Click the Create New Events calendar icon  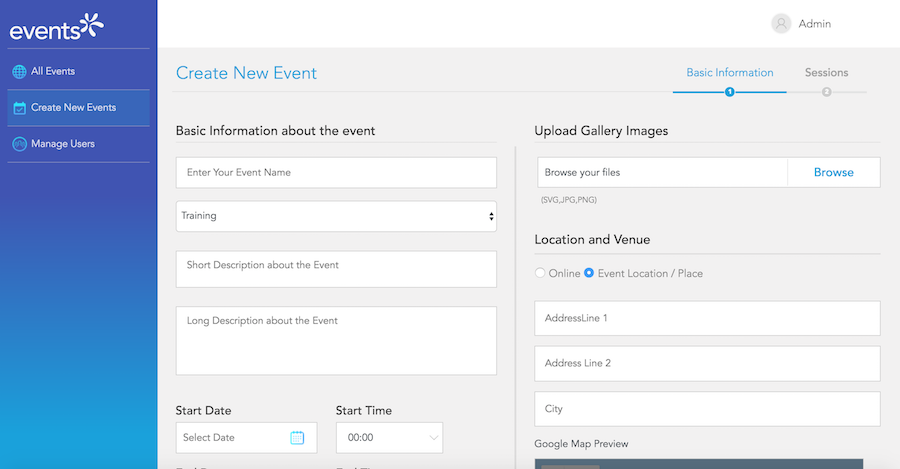click(20, 108)
